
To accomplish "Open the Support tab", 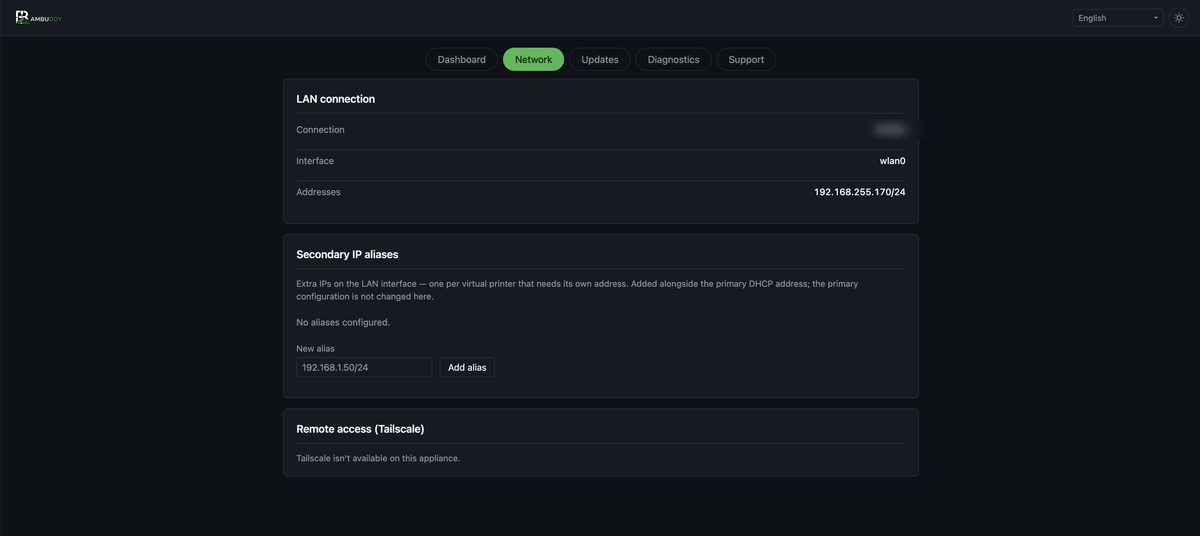I will 746,59.
